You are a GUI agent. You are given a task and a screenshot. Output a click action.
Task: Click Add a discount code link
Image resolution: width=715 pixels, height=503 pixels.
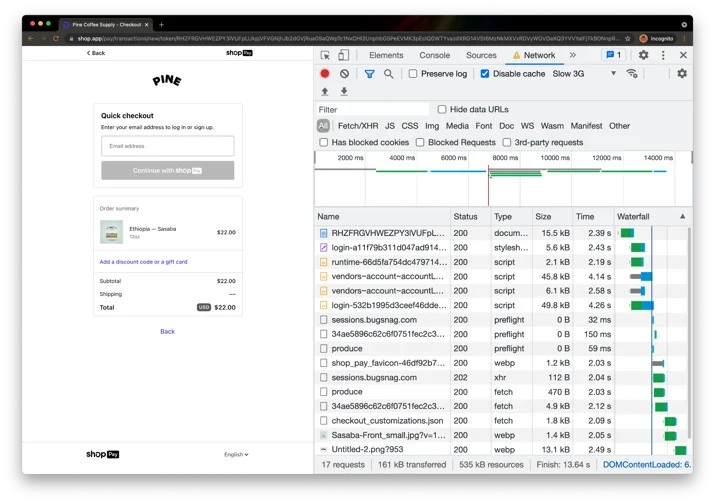[143, 262]
